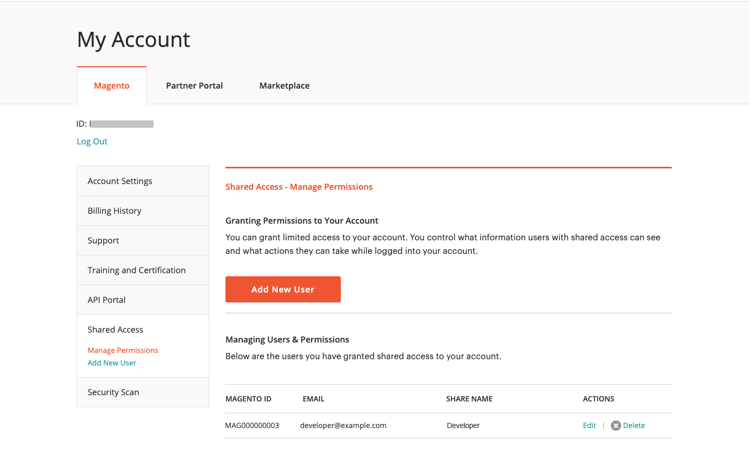Open Account Settings in sidebar
The width and height of the screenshot is (750, 452).
click(x=120, y=181)
